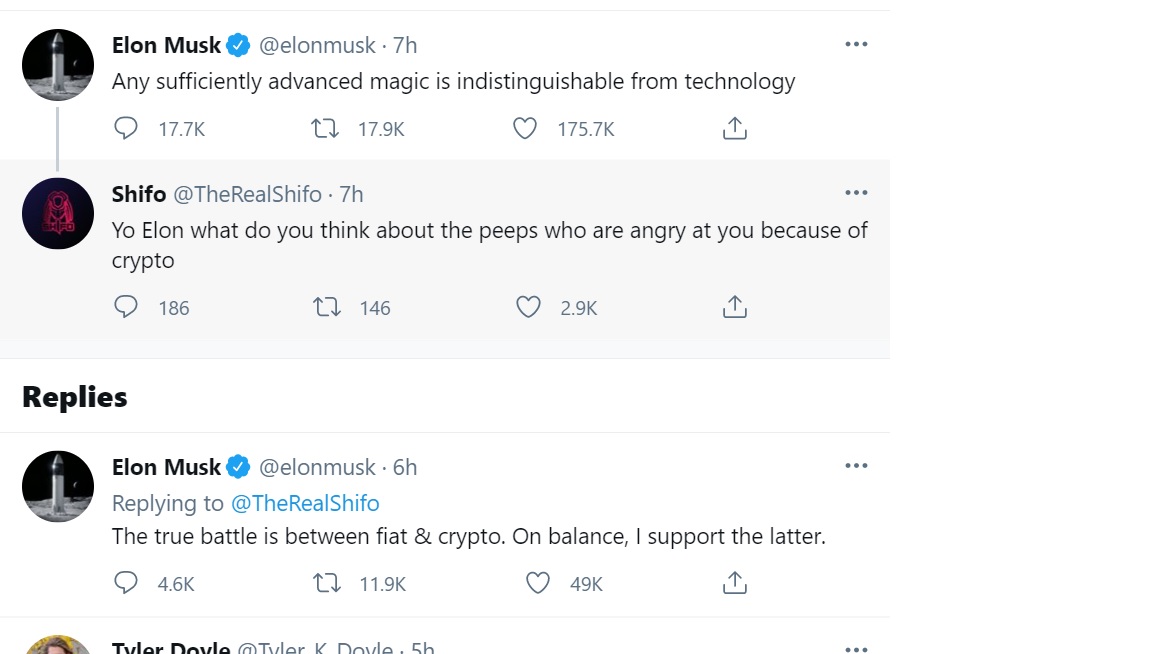The image size is (1152, 654).
Task: Reply to Elon's fiat & crypto tweet
Action: coord(126,583)
